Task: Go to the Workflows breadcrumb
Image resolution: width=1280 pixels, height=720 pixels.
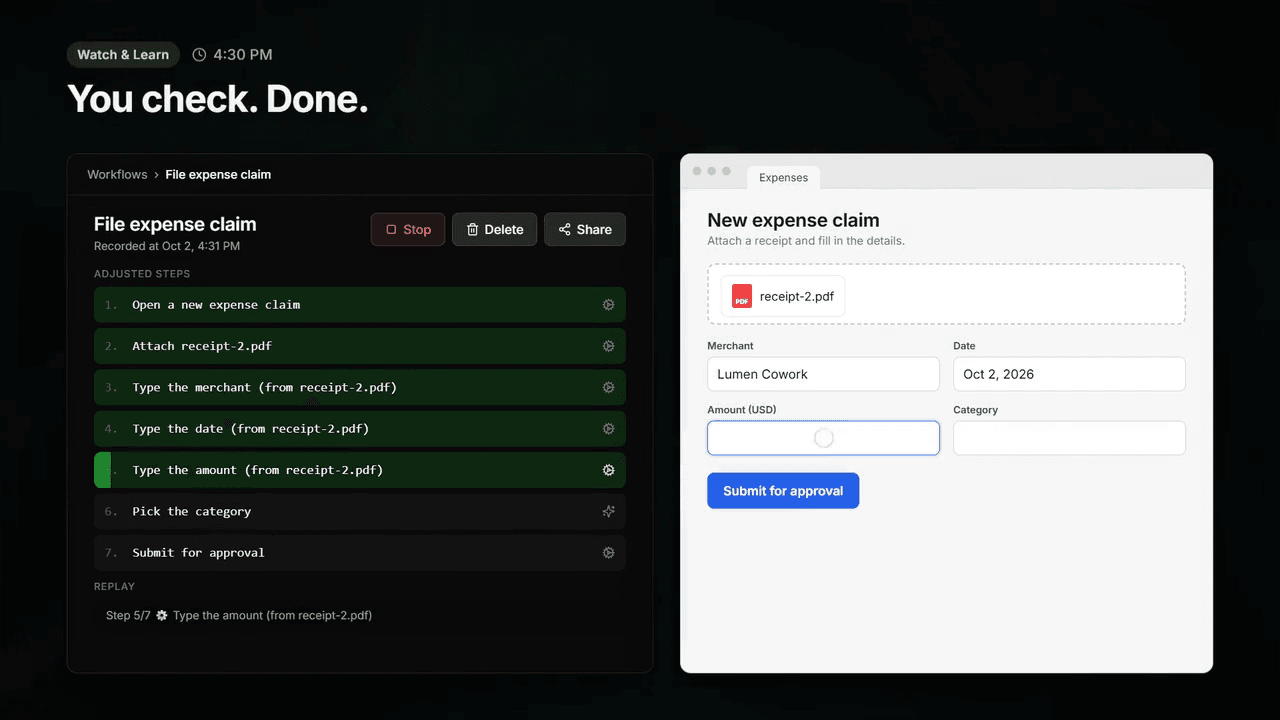Action: (117, 174)
